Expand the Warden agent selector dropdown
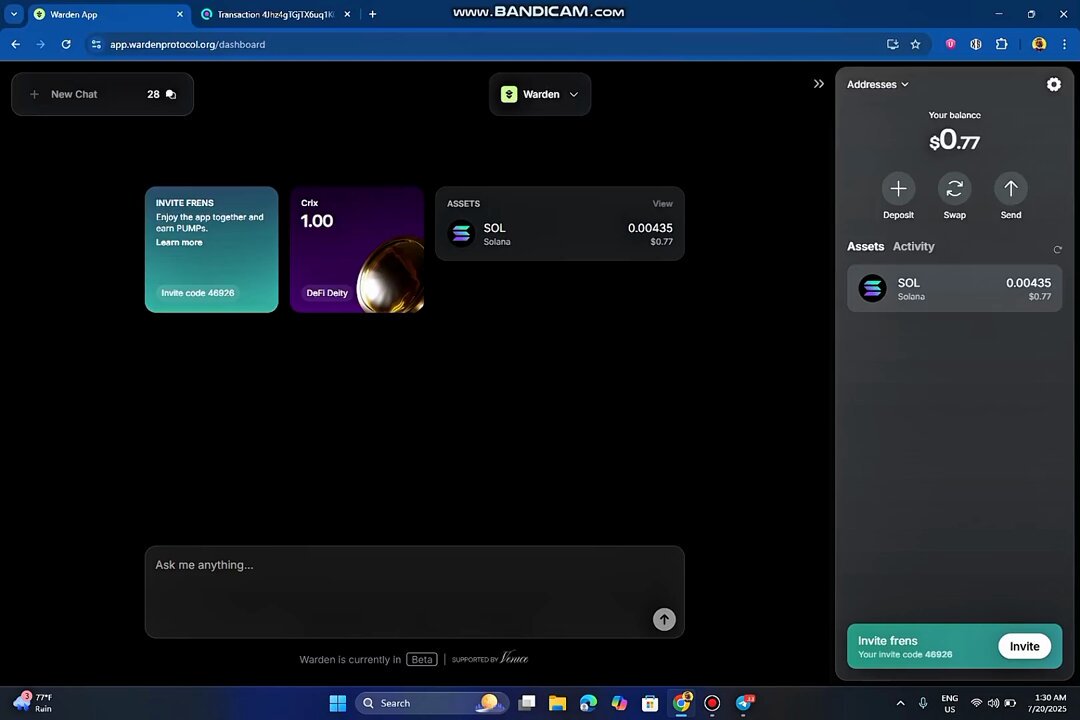 tap(540, 94)
